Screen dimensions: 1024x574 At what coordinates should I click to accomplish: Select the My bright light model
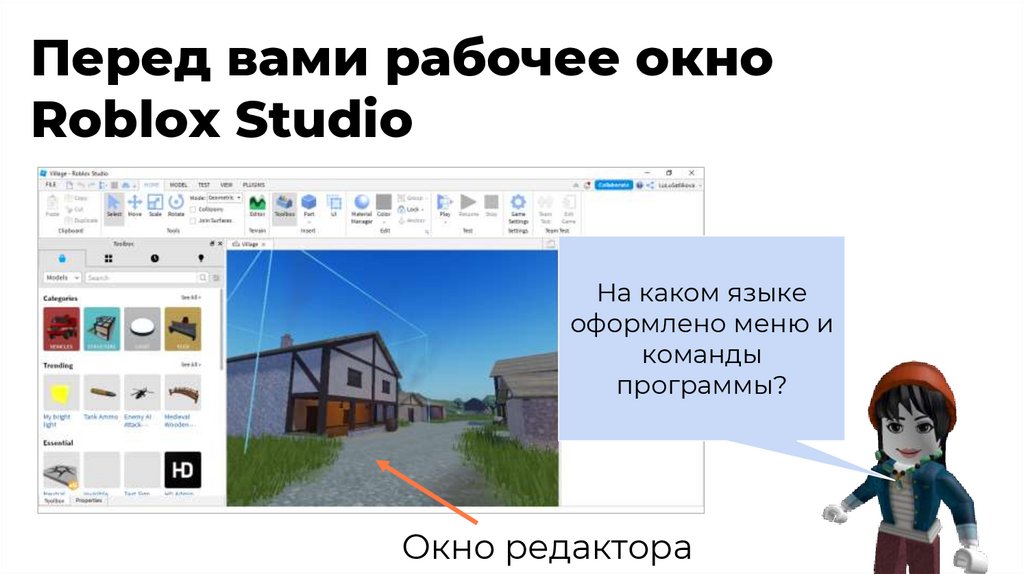point(61,393)
